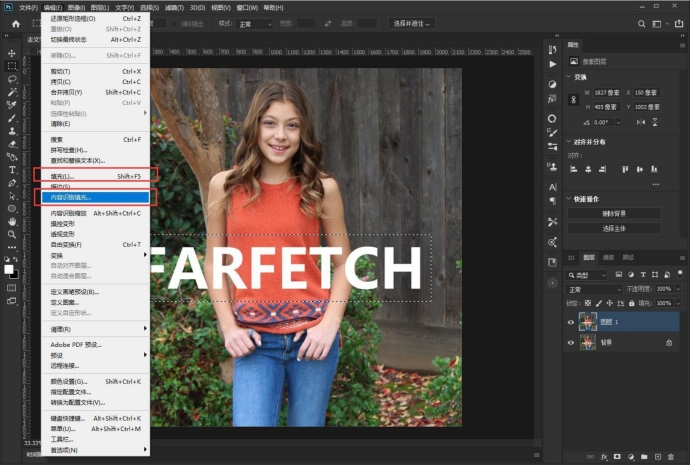Open rotation angle dropdown in Properties
This screenshot has width=690, height=465.
click(x=619, y=122)
